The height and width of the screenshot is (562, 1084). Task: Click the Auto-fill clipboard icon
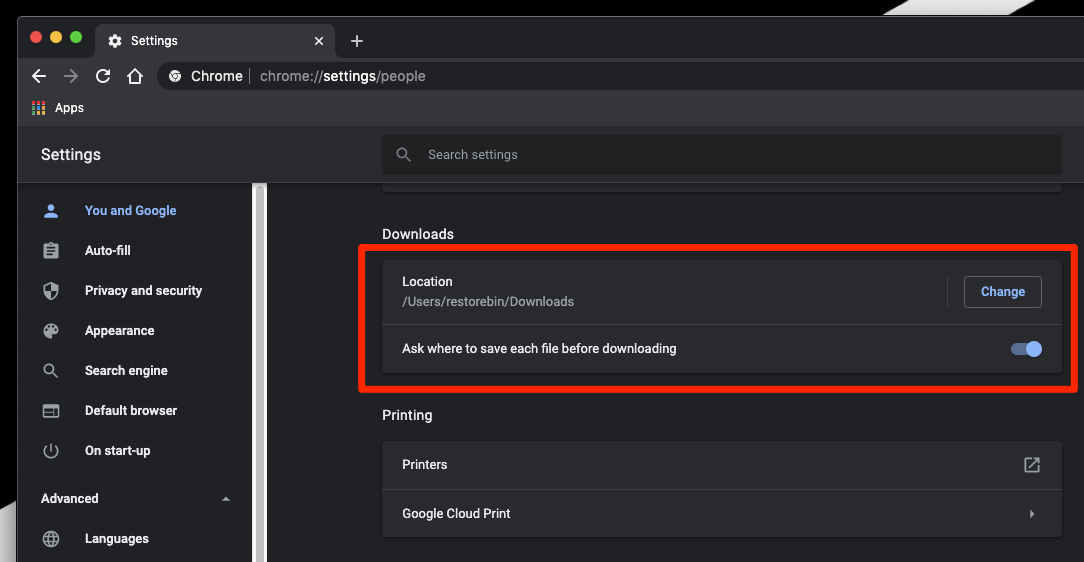[x=50, y=250]
